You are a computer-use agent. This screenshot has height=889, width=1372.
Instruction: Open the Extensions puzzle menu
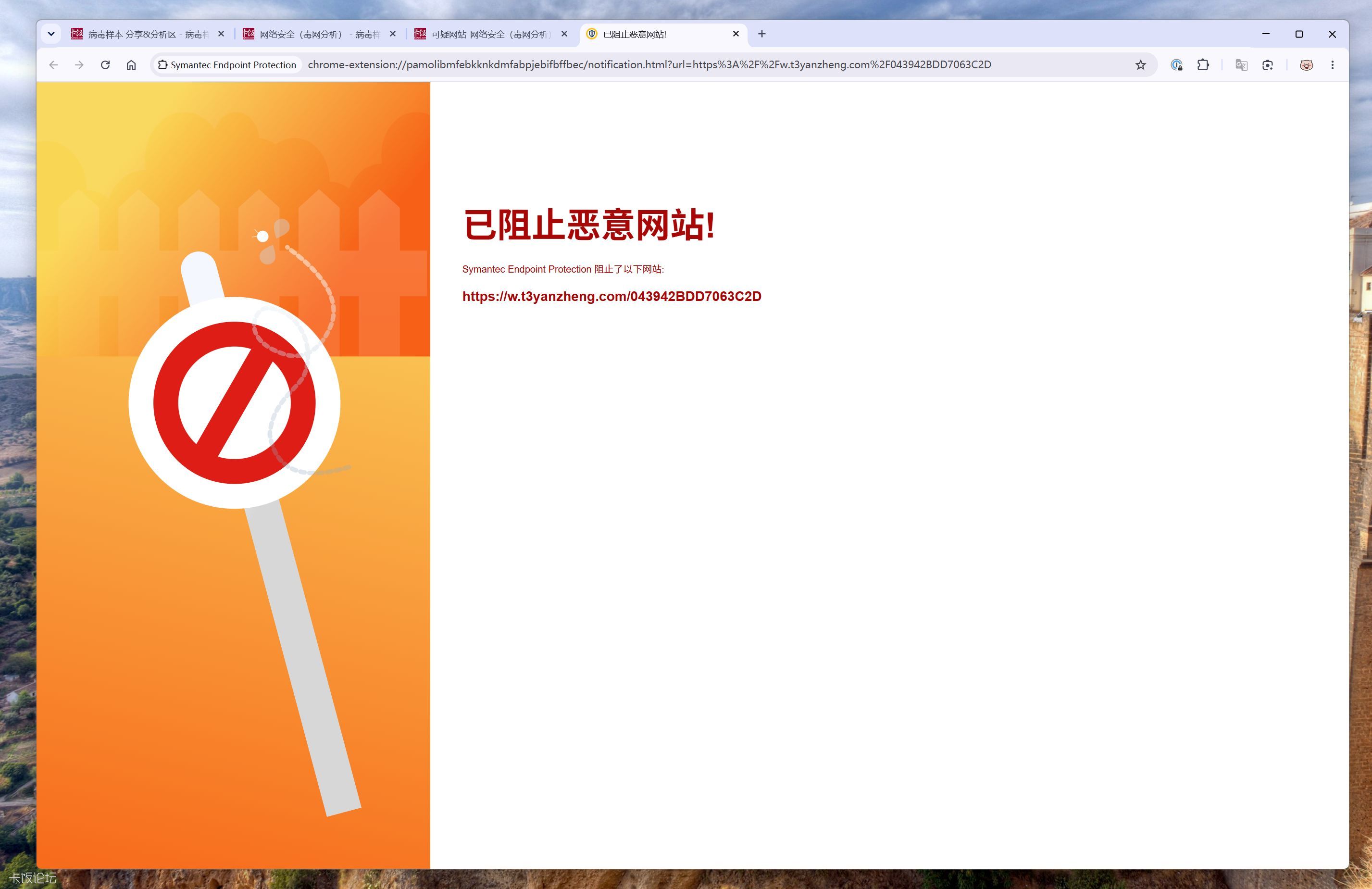click(1202, 64)
